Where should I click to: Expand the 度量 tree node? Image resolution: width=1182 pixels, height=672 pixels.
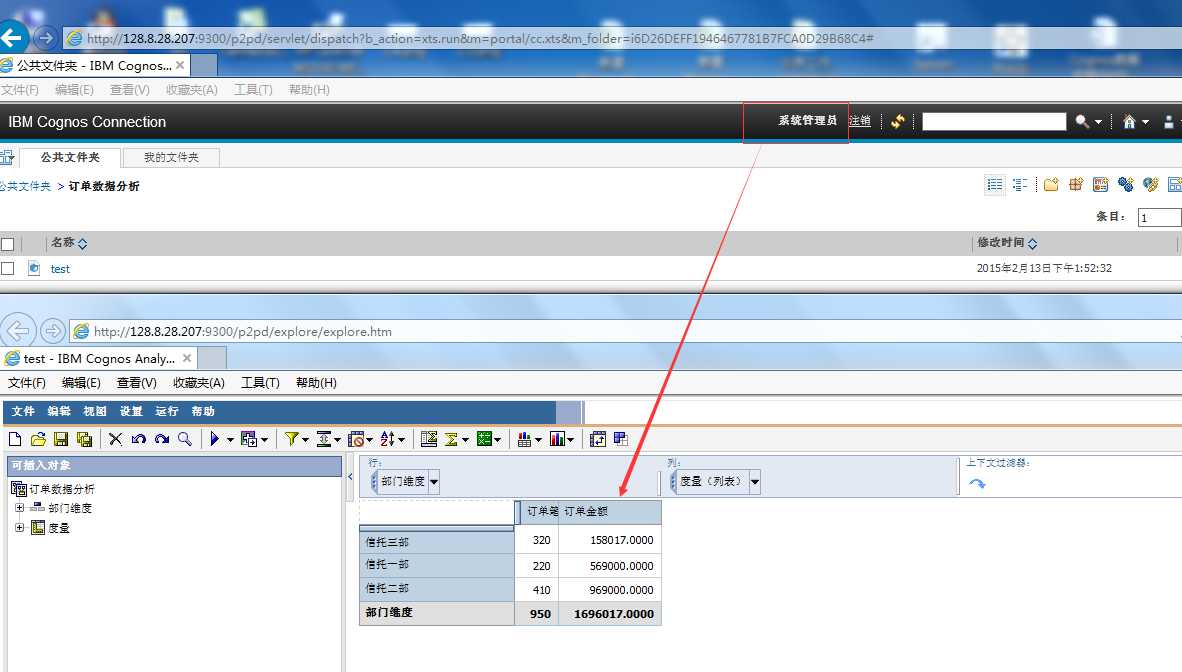tap(20, 528)
